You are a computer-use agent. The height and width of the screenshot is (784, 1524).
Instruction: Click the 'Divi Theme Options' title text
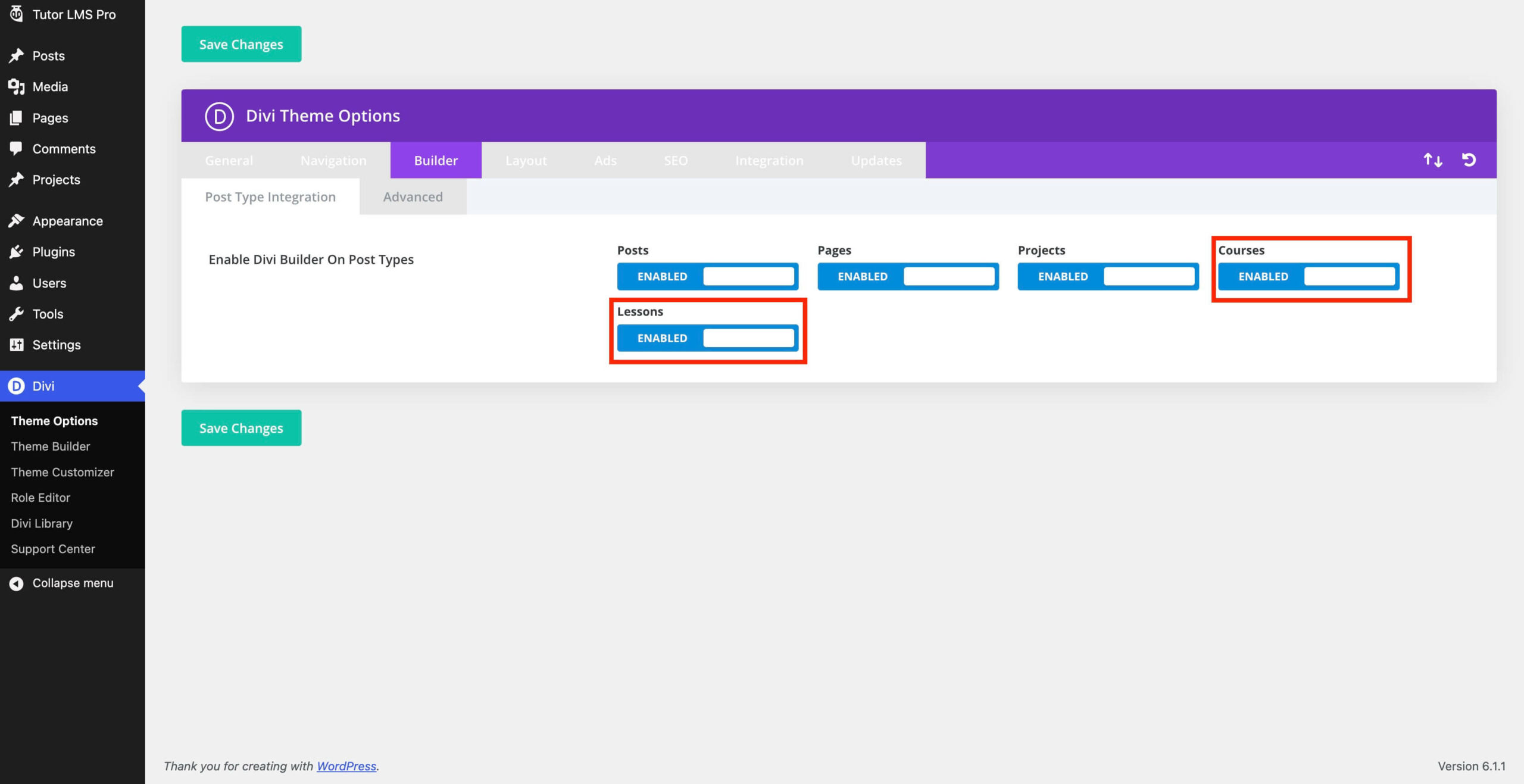[323, 115]
